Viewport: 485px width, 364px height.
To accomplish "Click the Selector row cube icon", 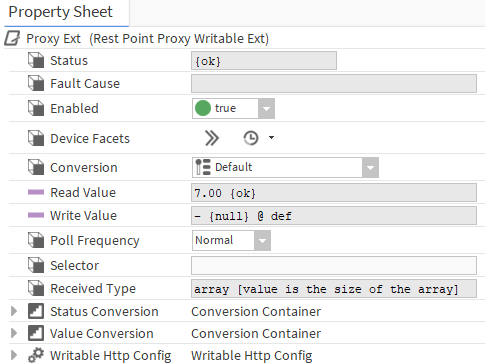I will [36, 265].
